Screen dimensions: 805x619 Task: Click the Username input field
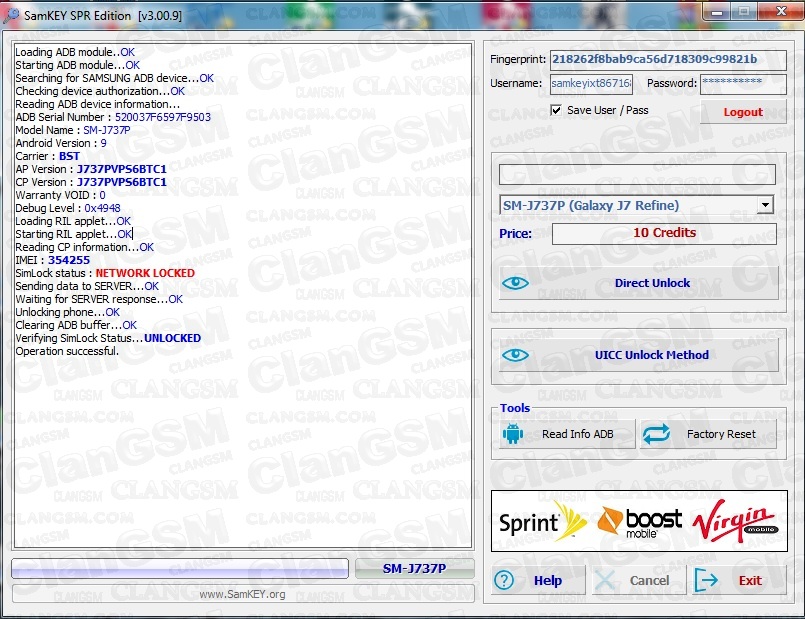tap(591, 84)
